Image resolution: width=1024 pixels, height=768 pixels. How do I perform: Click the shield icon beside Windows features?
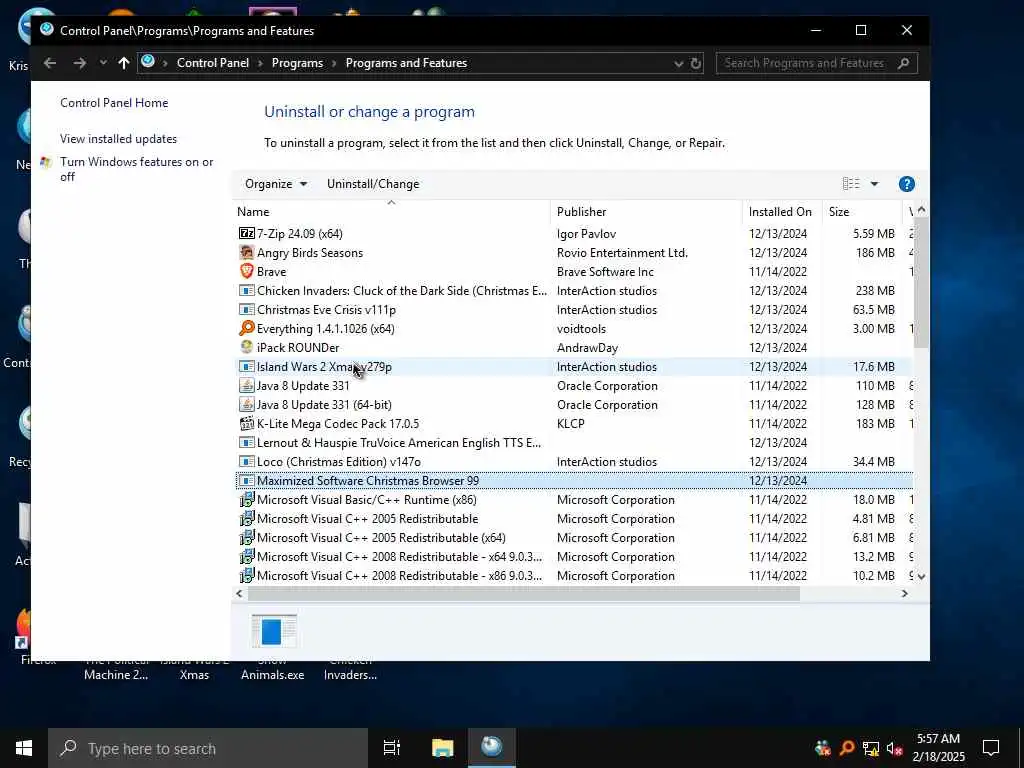tap(46, 162)
